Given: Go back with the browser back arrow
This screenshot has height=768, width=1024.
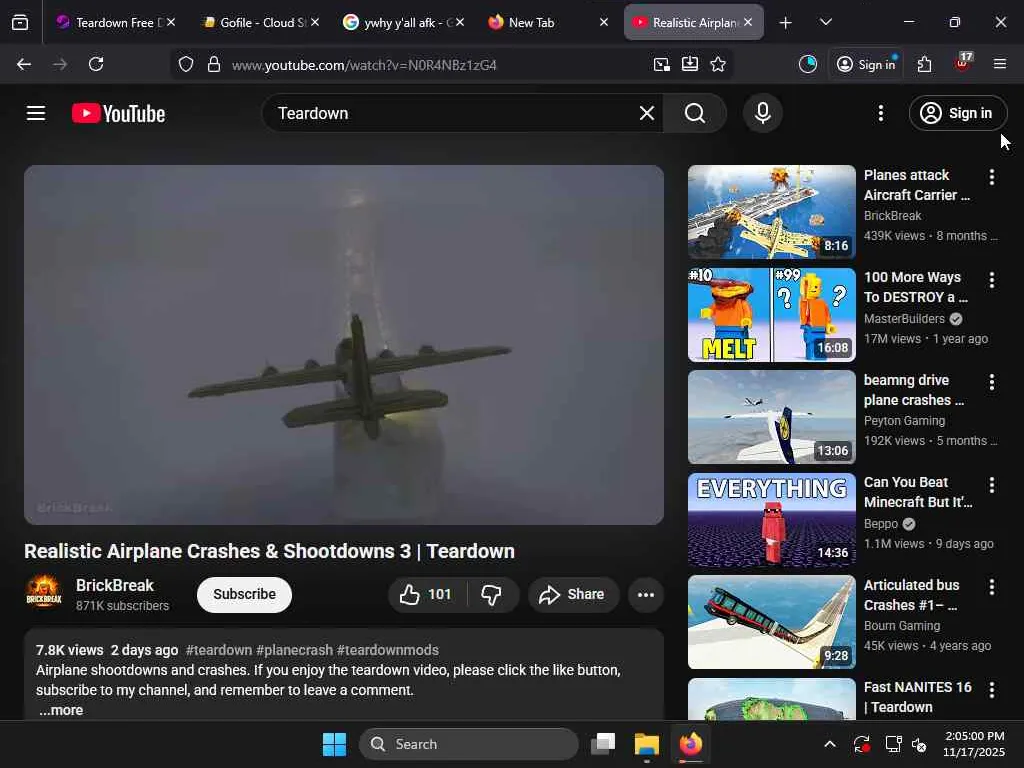Looking at the screenshot, I should (x=24, y=64).
